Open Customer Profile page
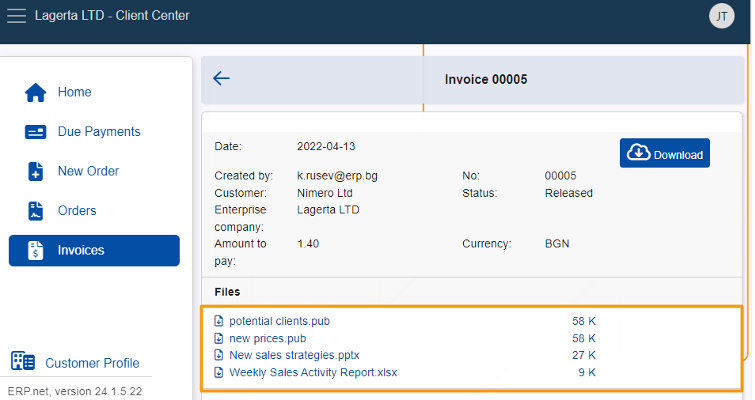The image size is (755, 400). 92,363
